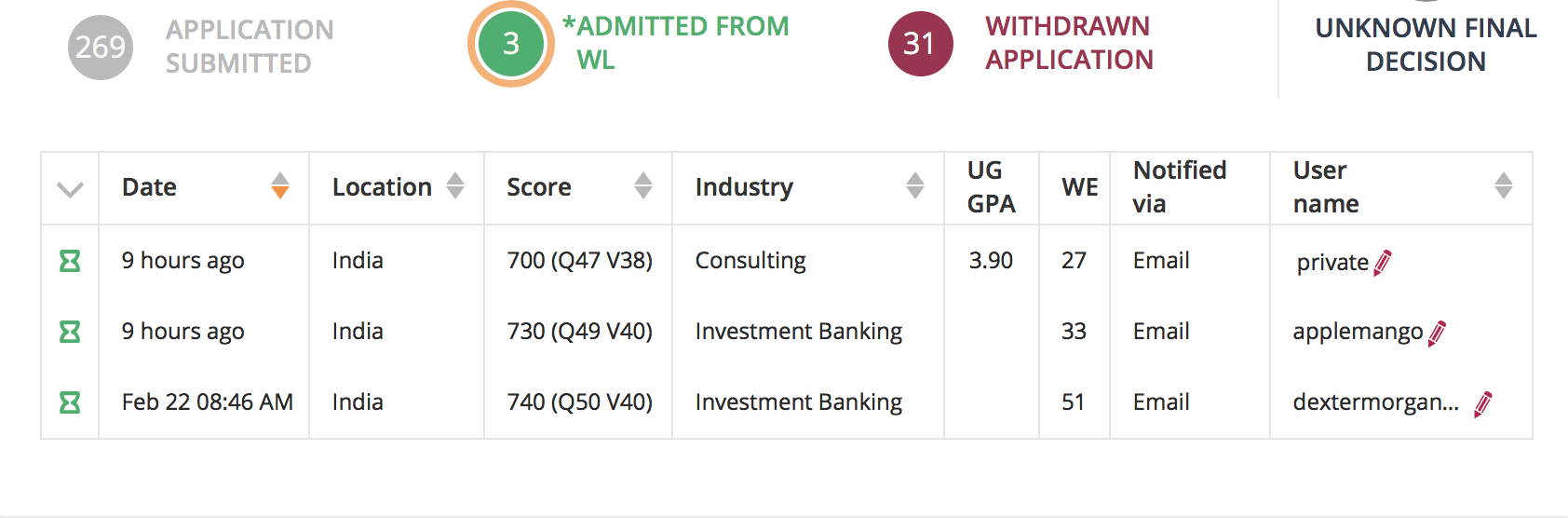
Task: Click the hourglass icon in the applemango row
Action: (70, 332)
